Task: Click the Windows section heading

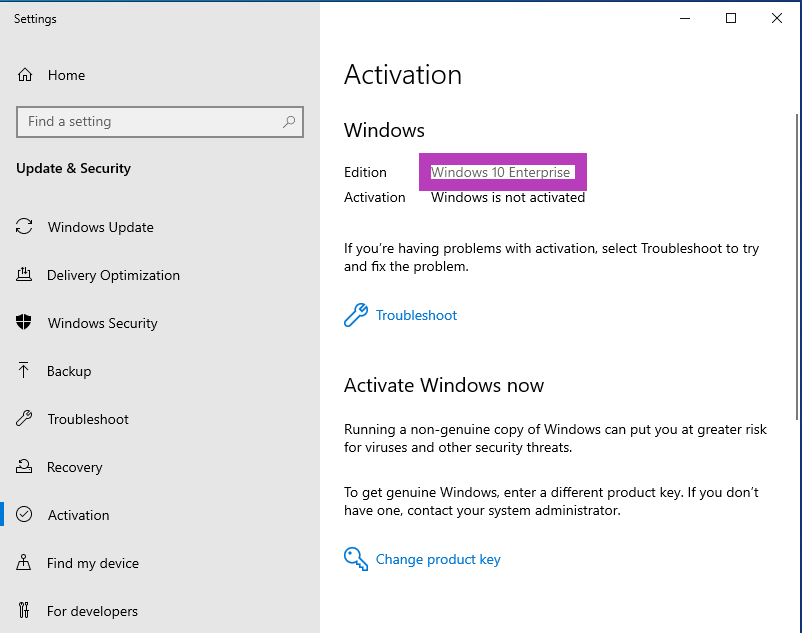Action: pos(384,130)
